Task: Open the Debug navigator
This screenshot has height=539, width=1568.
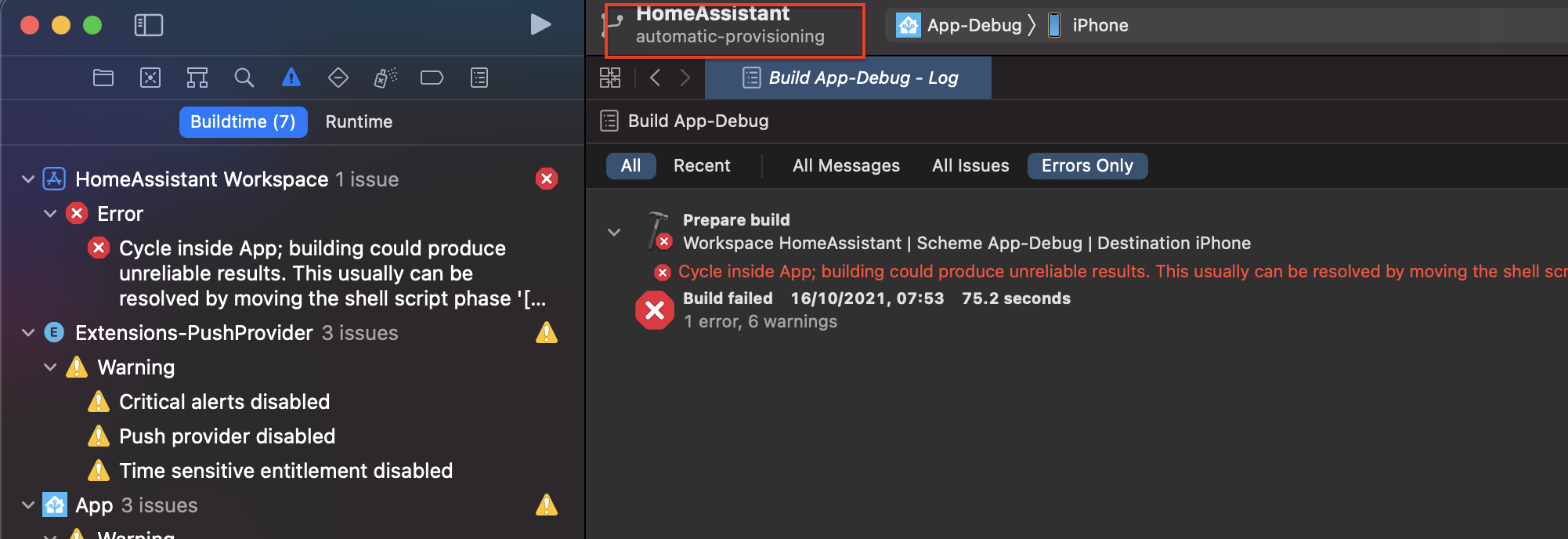Action: pyautogui.click(x=385, y=78)
